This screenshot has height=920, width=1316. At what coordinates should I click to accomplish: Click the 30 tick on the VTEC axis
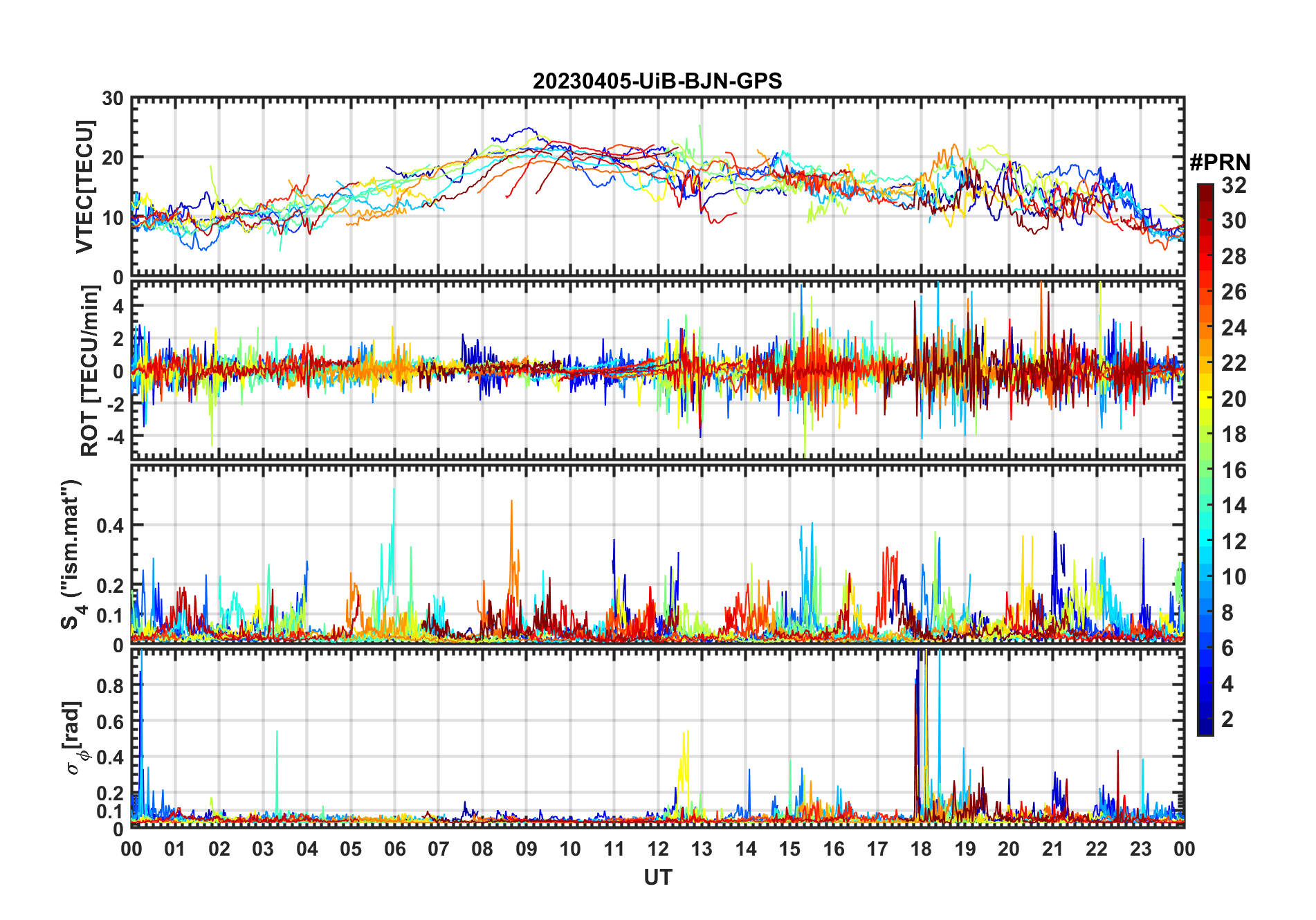click(x=113, y=99)
